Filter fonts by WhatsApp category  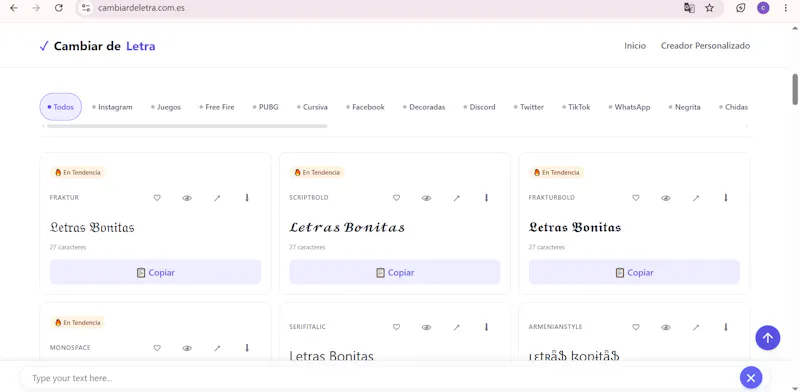[x=629, y=107]
